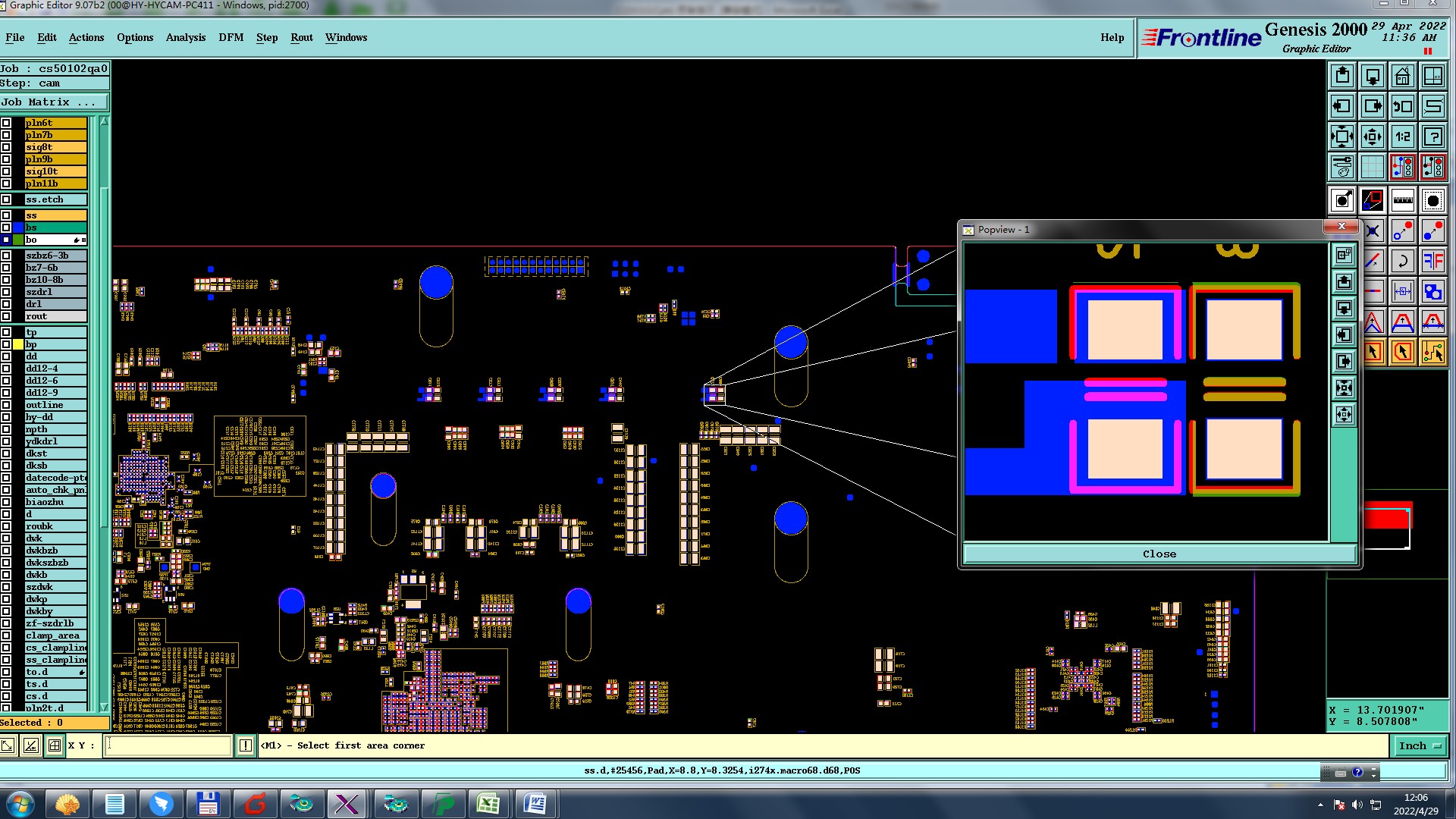Viewport: 1456px width, 819px height.
Task: Open the DFM menu
Action: pos(231,37)
